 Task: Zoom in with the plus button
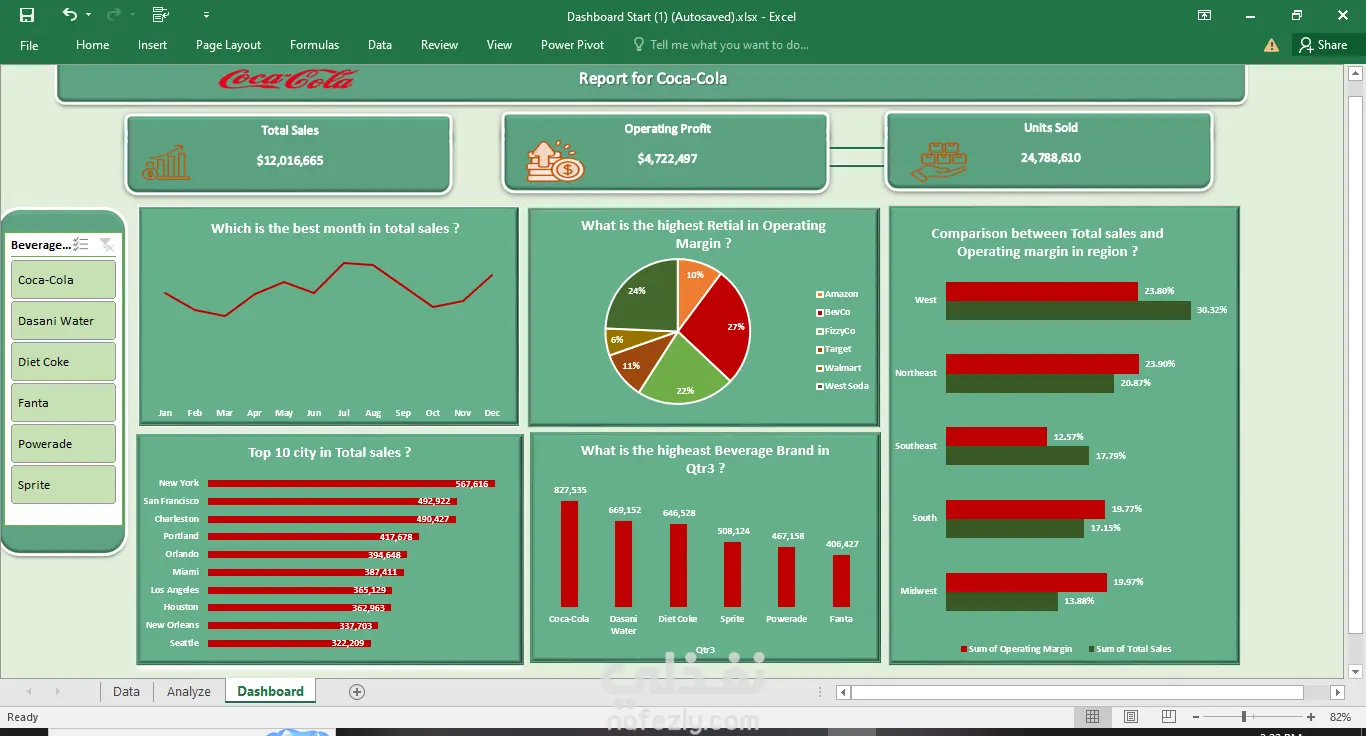click(x=1311, y=717)
